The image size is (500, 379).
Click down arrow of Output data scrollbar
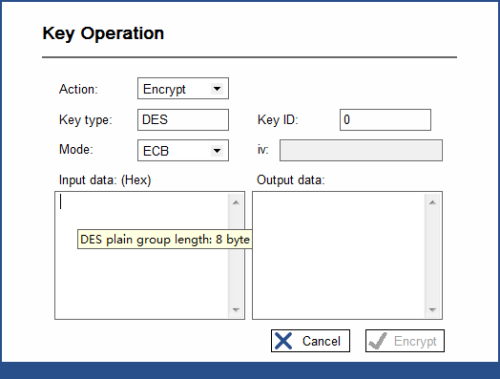433,310
